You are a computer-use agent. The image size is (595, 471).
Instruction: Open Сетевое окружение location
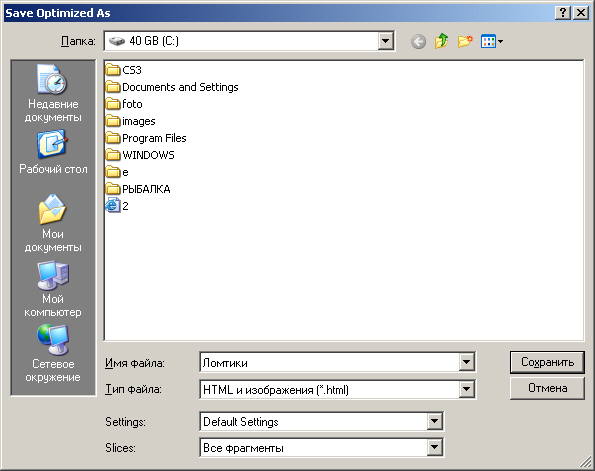click(53, 354)
